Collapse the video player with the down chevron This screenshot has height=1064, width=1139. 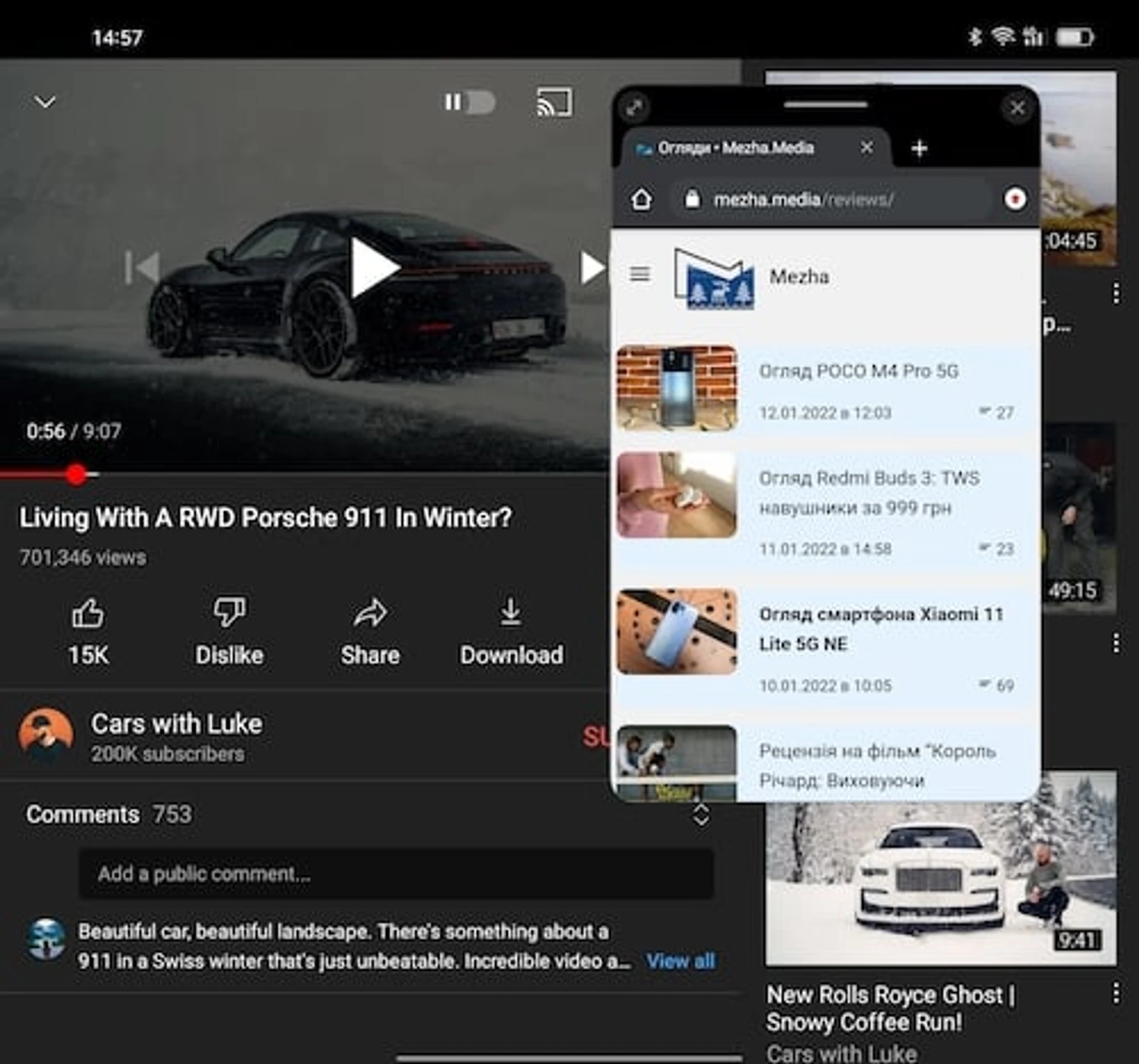[45, 102]
